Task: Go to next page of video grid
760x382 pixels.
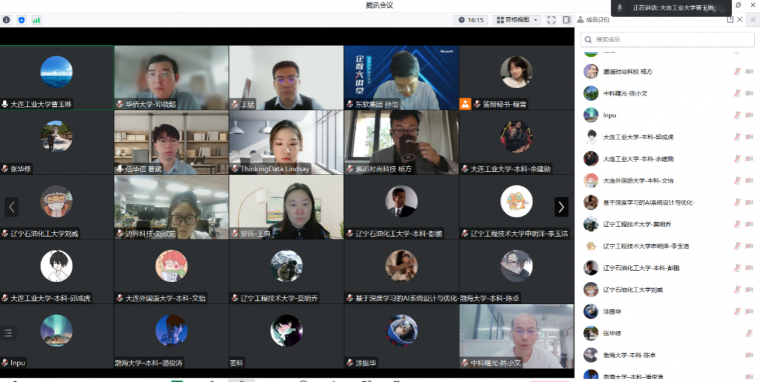Action: coord(561,207)
